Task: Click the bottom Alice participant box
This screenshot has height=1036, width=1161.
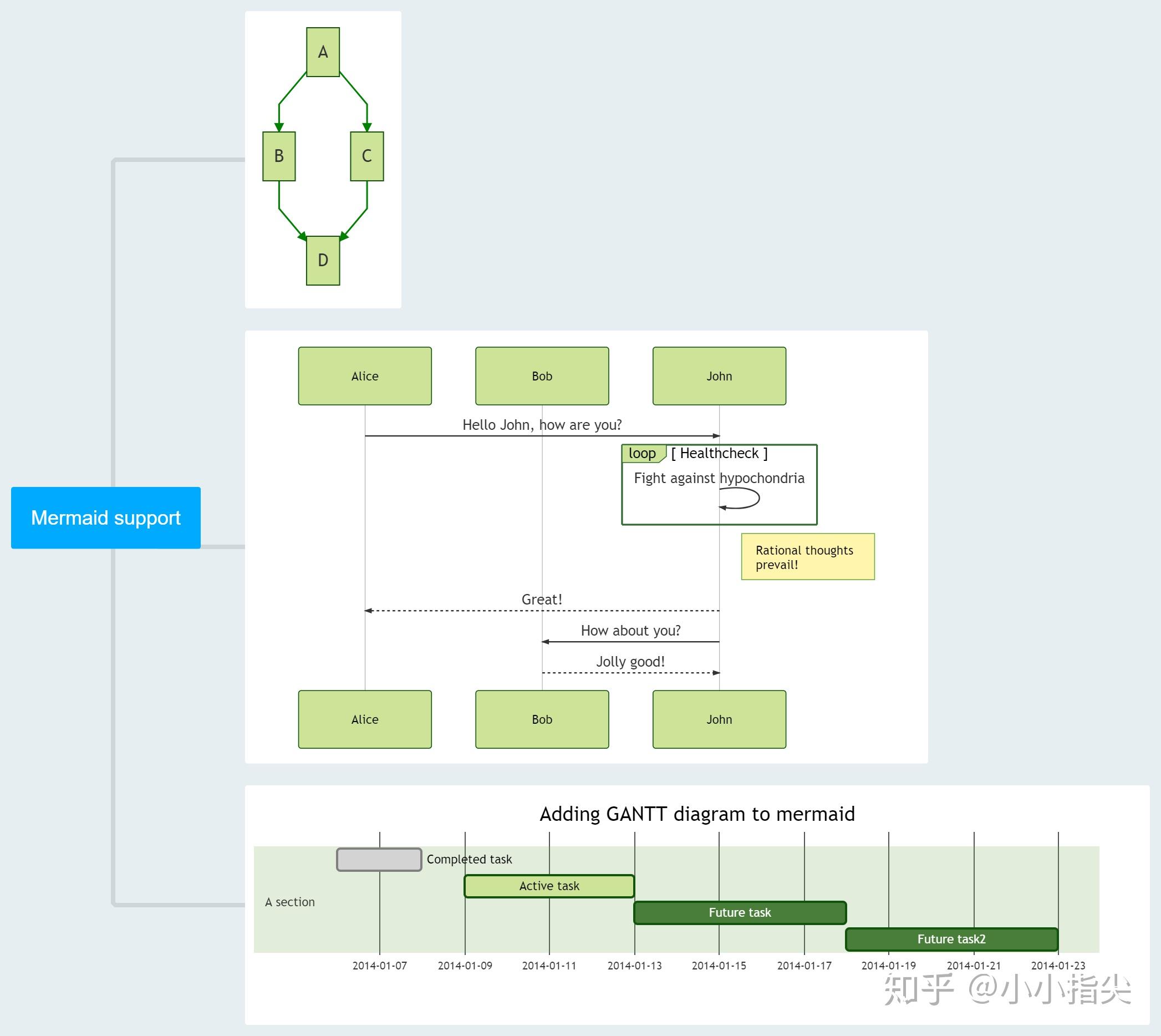Action: (x=365, y=719)
